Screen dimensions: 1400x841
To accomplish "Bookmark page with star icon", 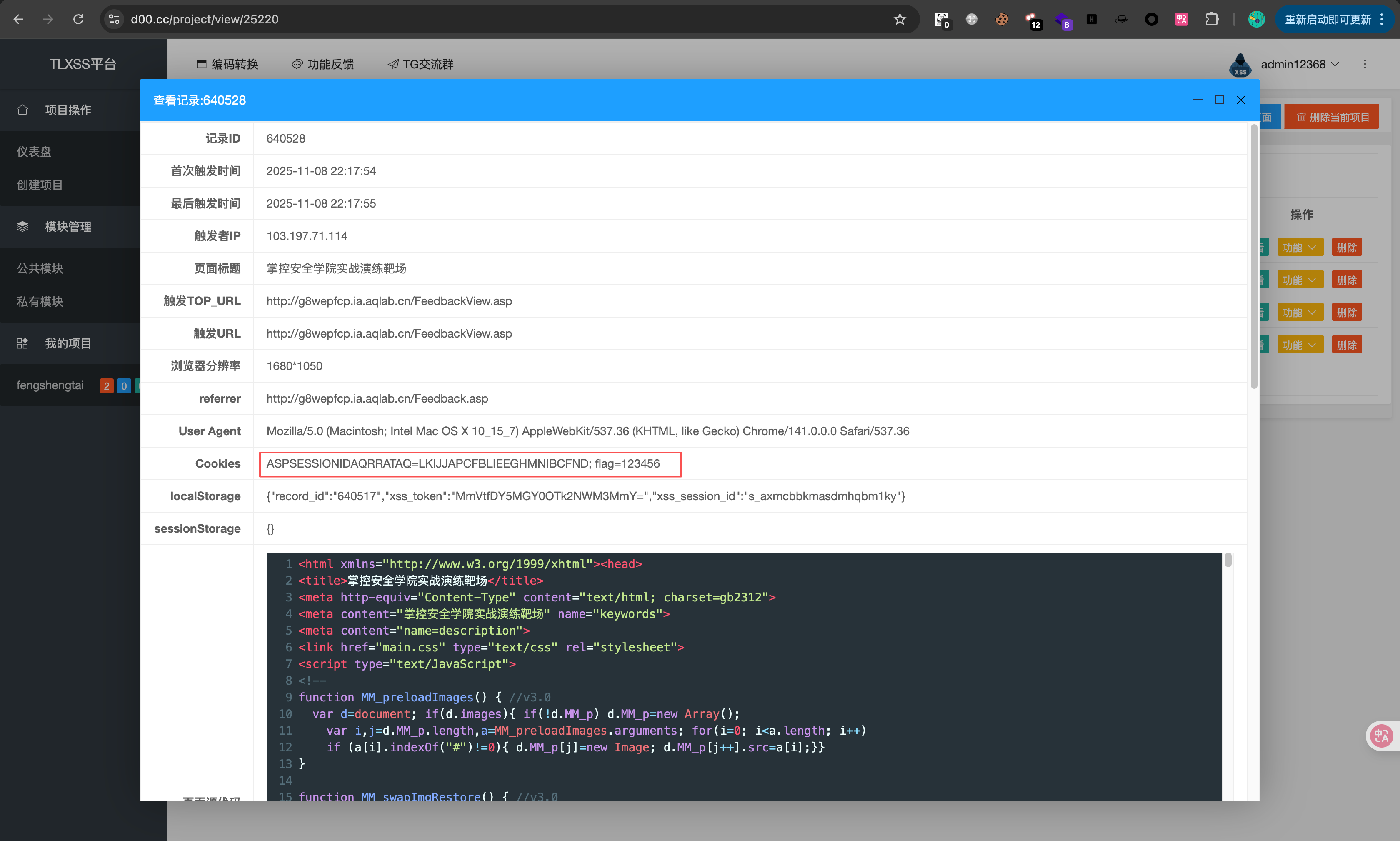I will (900, 19).
